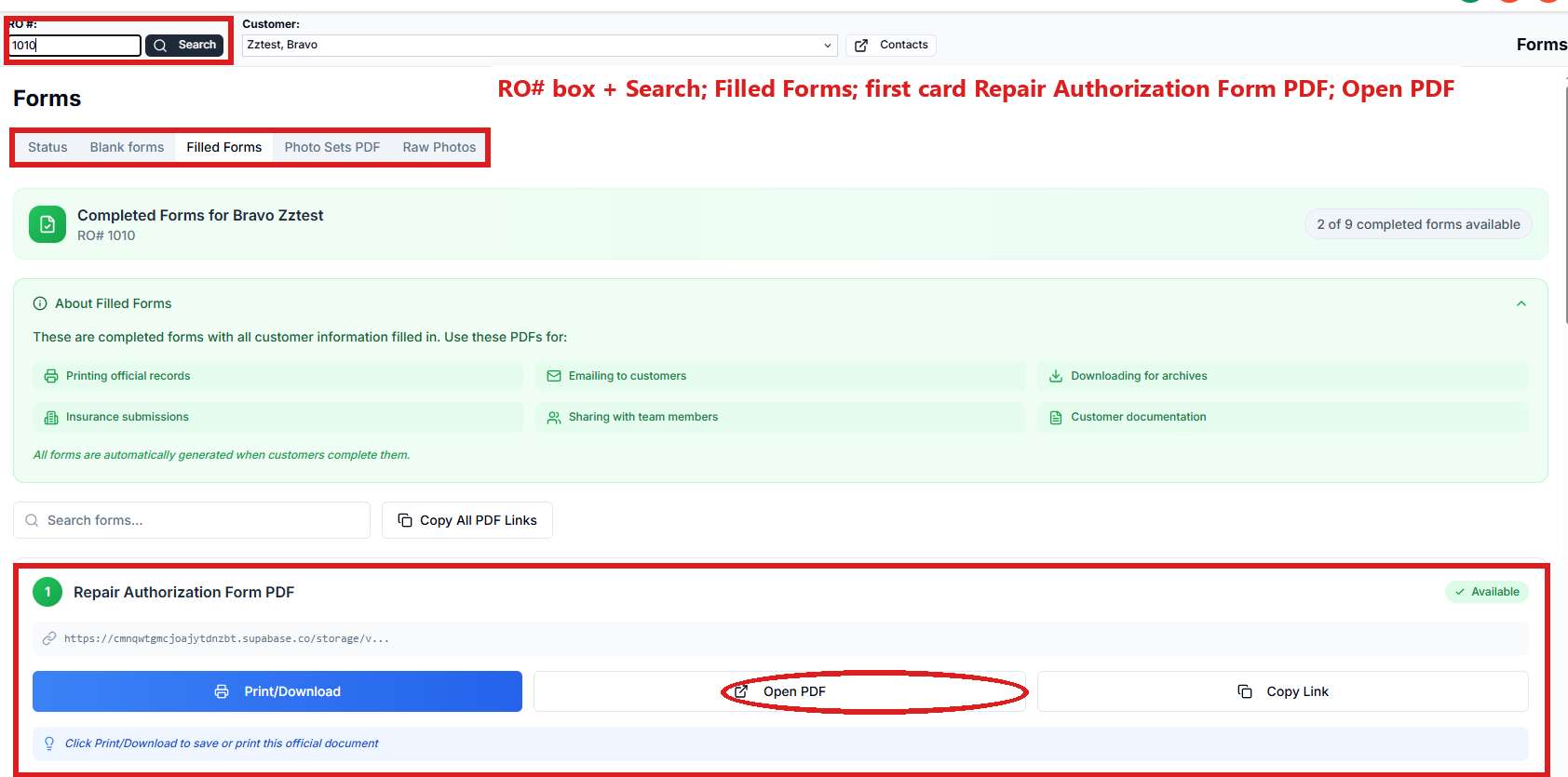Image resolution: width=1568 pixels, height=777 pixels.
Task: Click Copy Link button for Repair Authorization Form
Action: coord(1283,691)
